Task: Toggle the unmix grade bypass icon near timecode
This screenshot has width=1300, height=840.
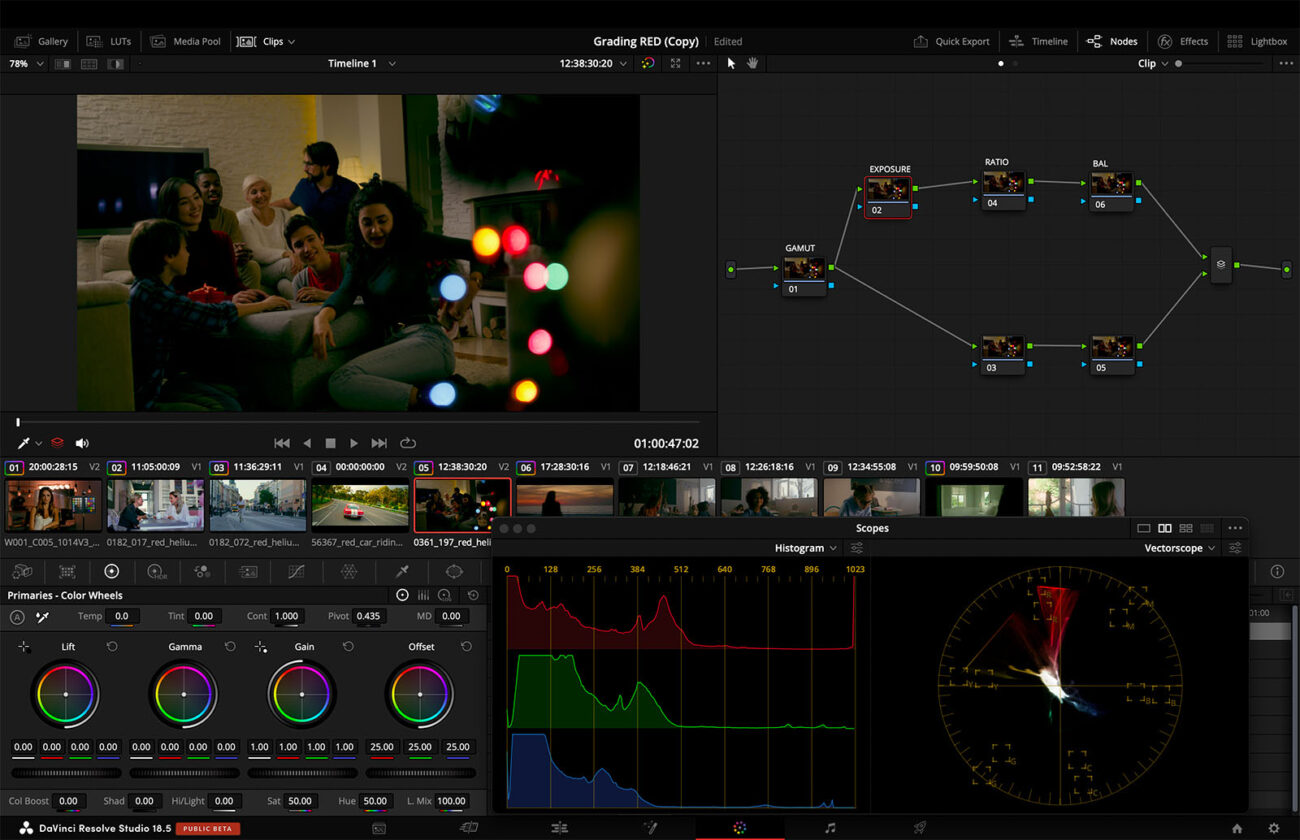Action: [x=648, y=62]
